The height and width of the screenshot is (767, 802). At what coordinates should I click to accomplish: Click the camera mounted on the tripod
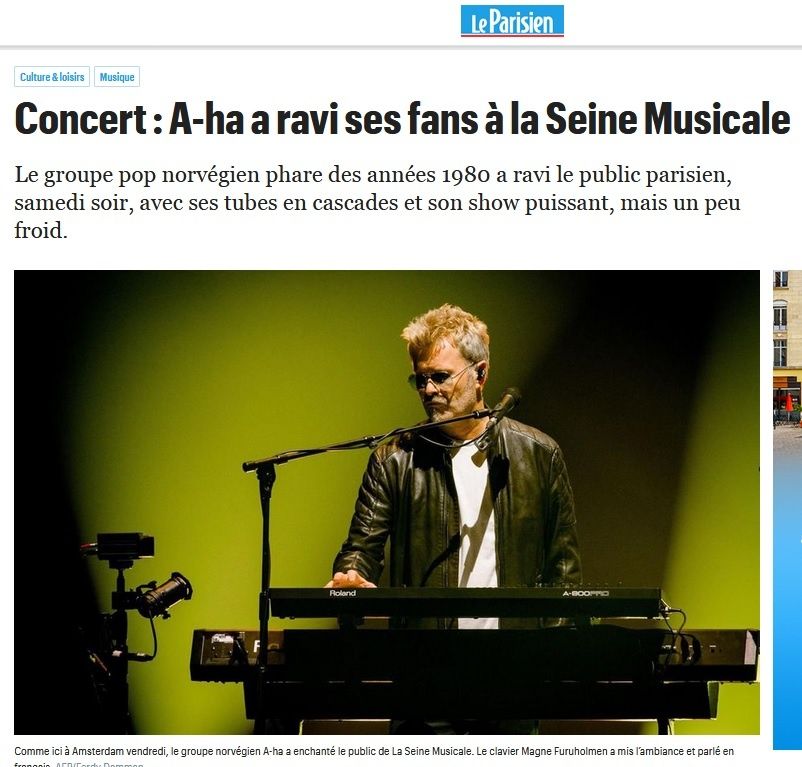125,547
